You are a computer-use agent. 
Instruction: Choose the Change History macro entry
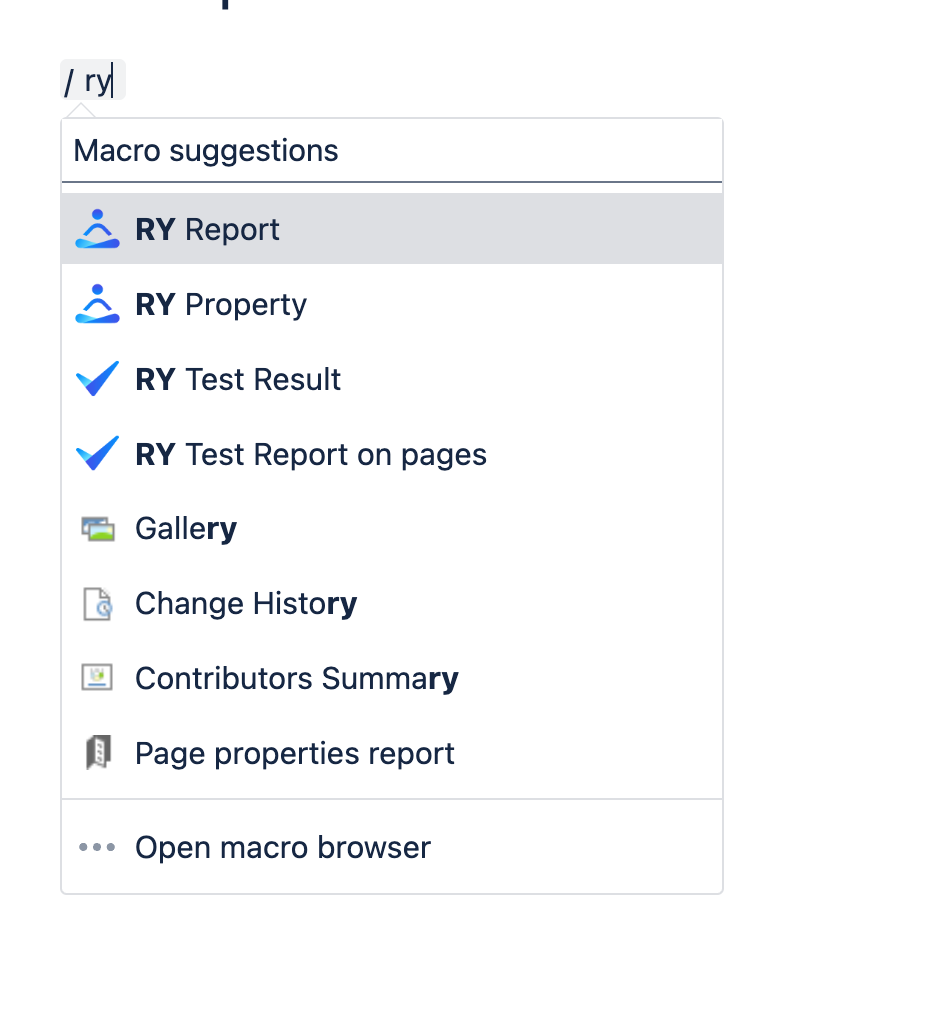246,603
